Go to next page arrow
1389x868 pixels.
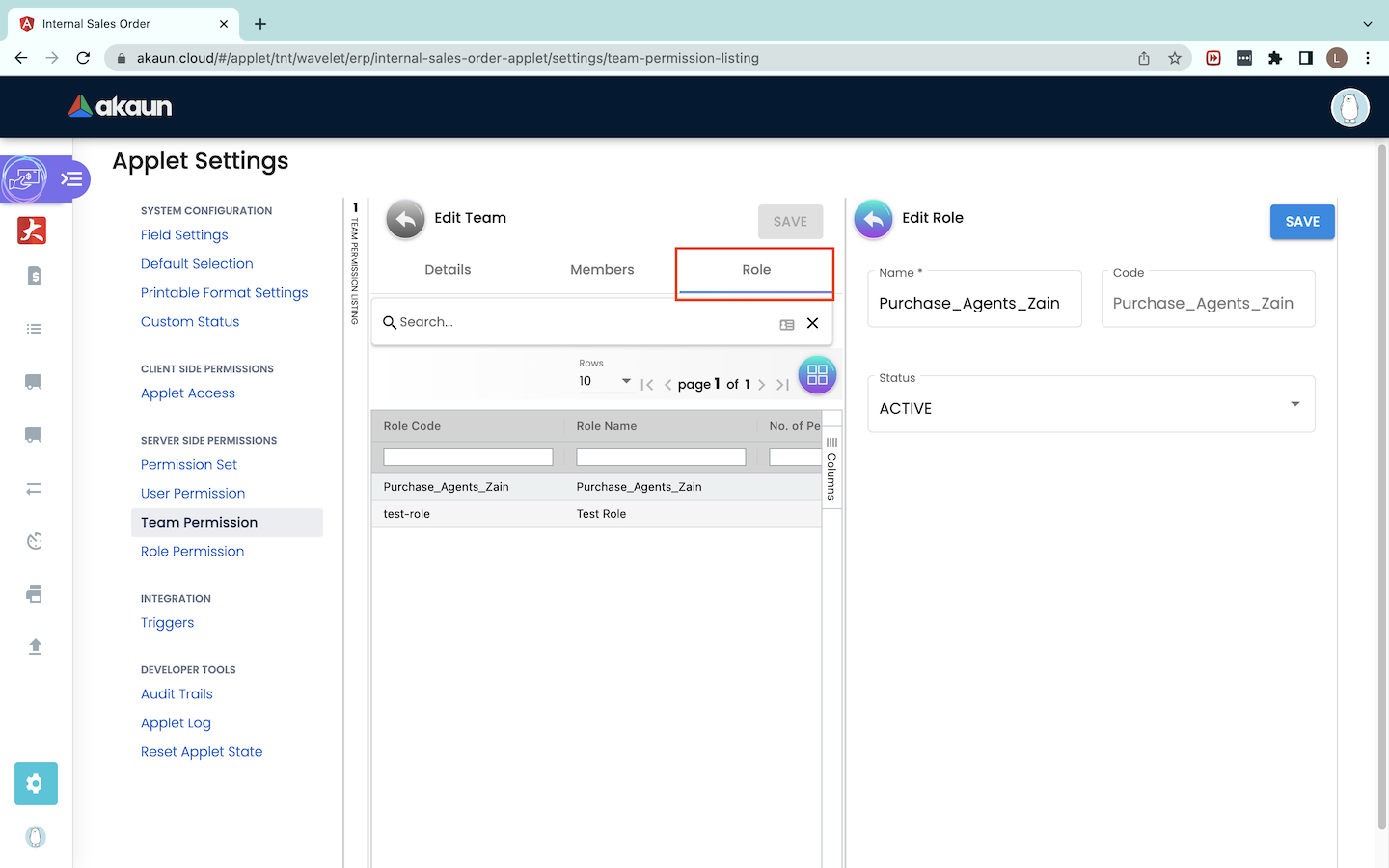(x=762, y=385)
